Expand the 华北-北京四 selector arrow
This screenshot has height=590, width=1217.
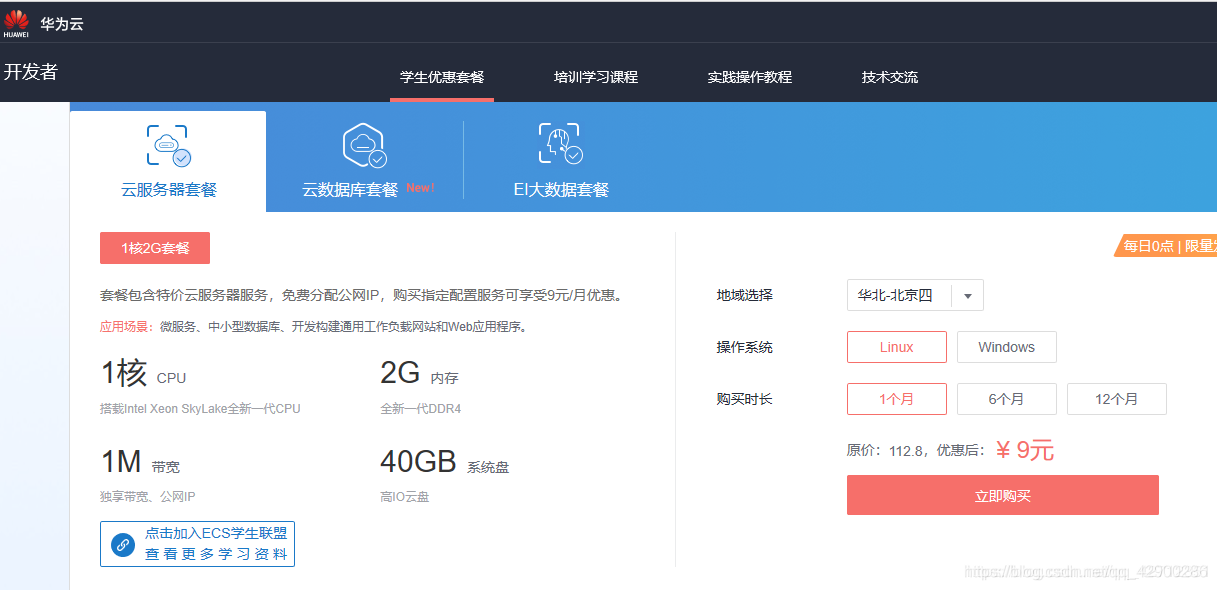coord(967,295)
